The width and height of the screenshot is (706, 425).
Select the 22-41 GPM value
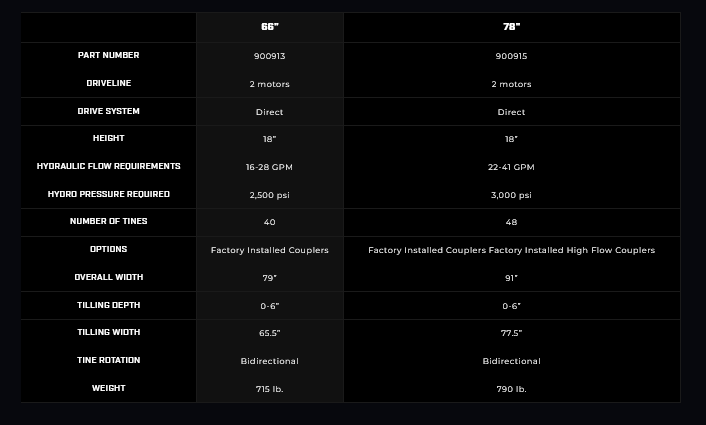pyautogui.click(x=511, y=167)
